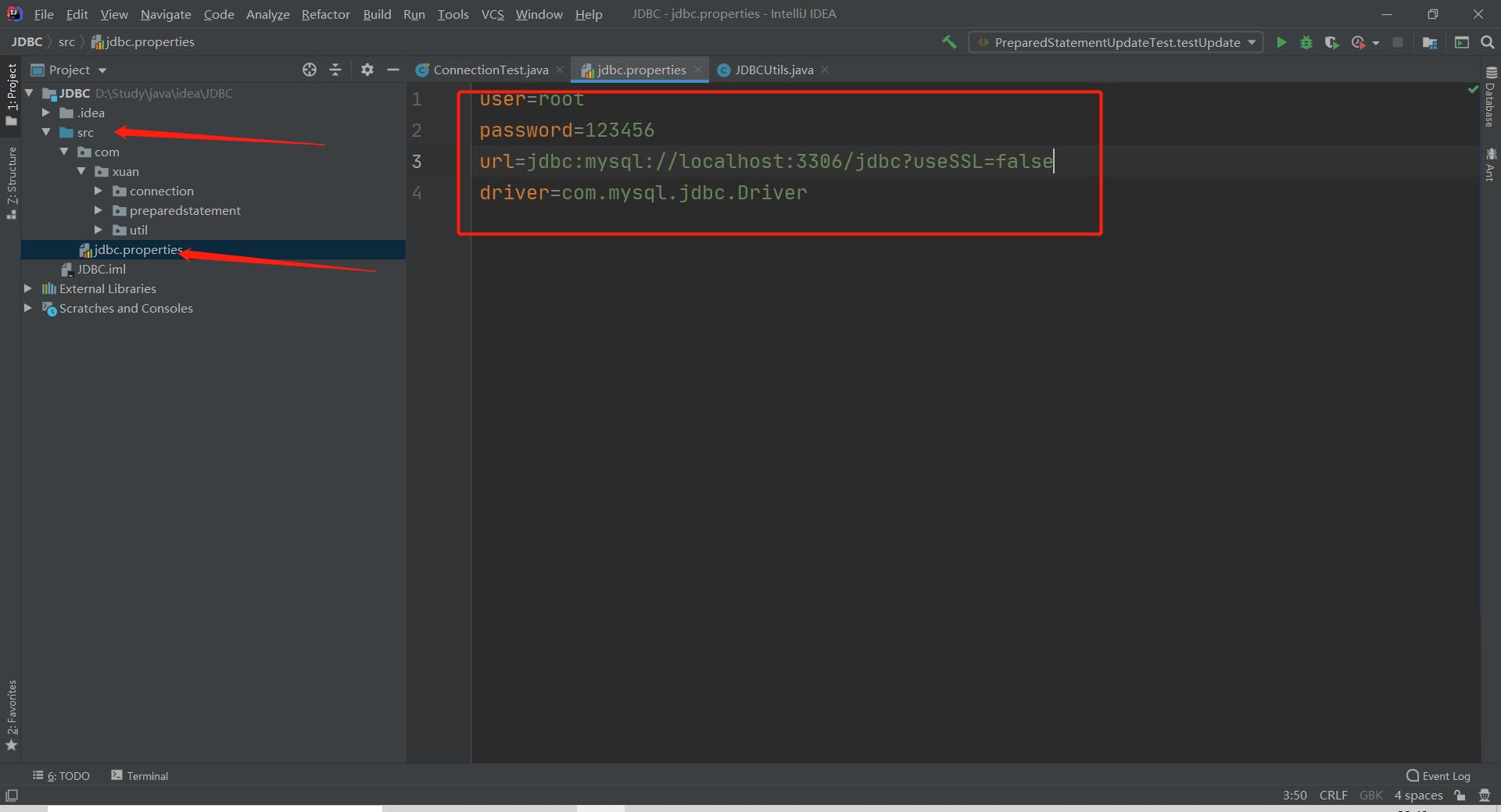Close the JDBCUtils.java tab
Viewport: 1501px width, 812px height.
point(825,70)
